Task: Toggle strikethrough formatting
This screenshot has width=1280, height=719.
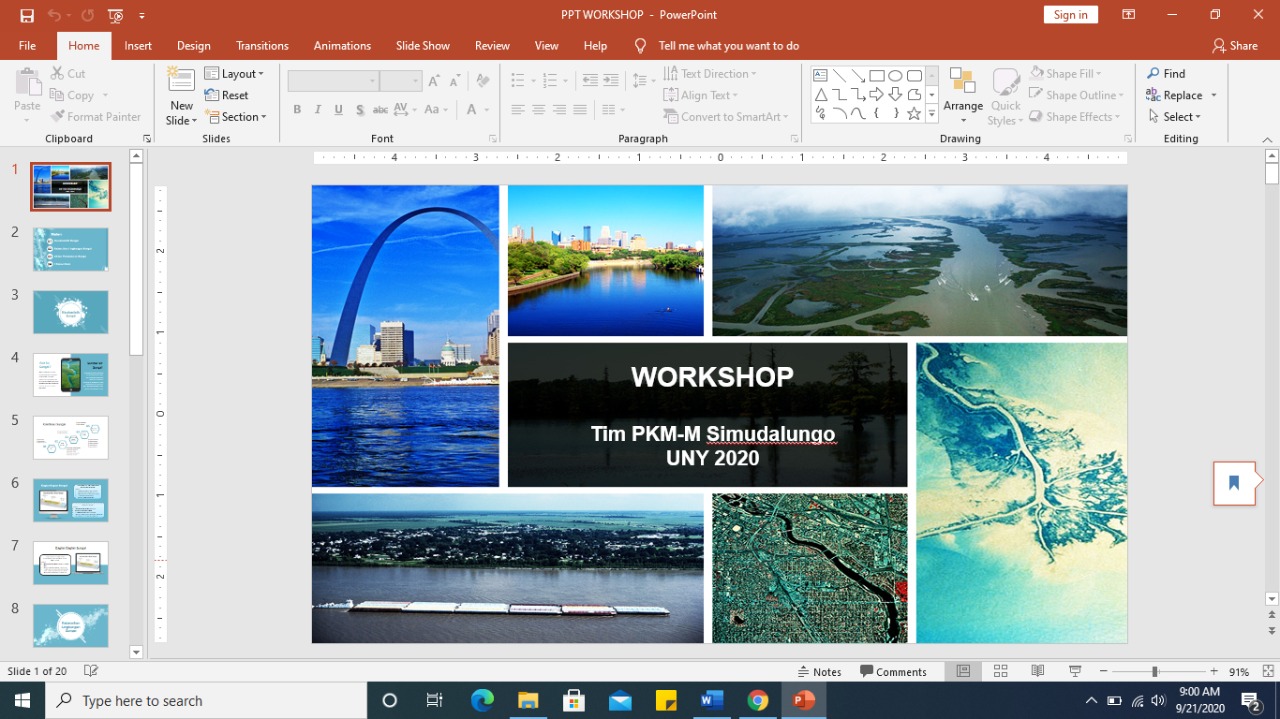Action: (x=380, y=110)
